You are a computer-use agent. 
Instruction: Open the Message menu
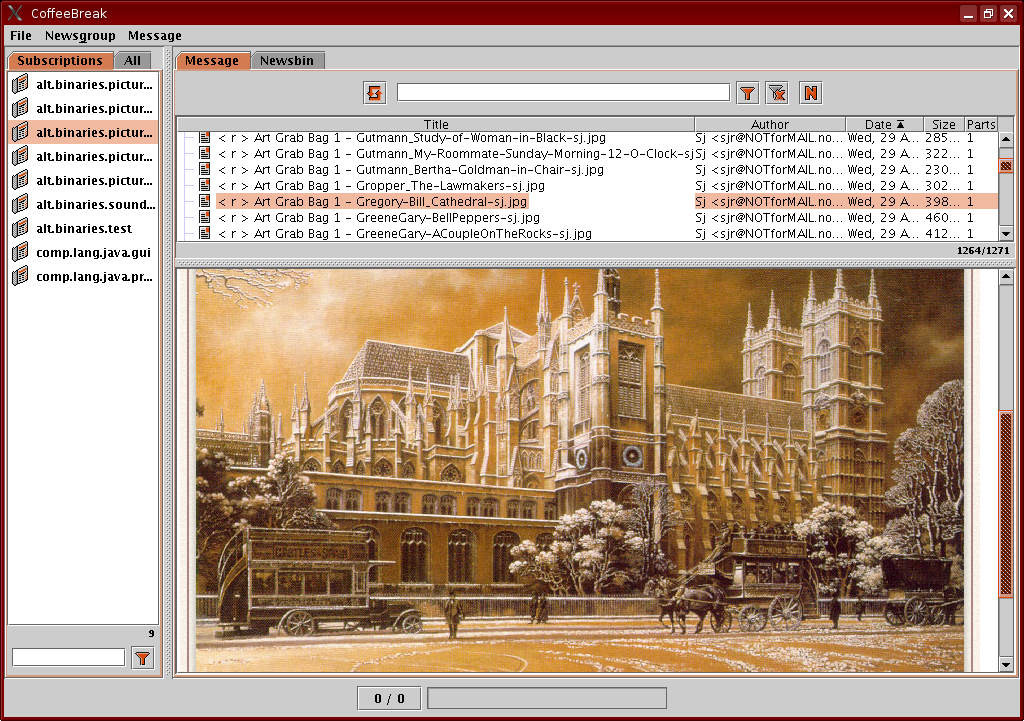(155, 35)
